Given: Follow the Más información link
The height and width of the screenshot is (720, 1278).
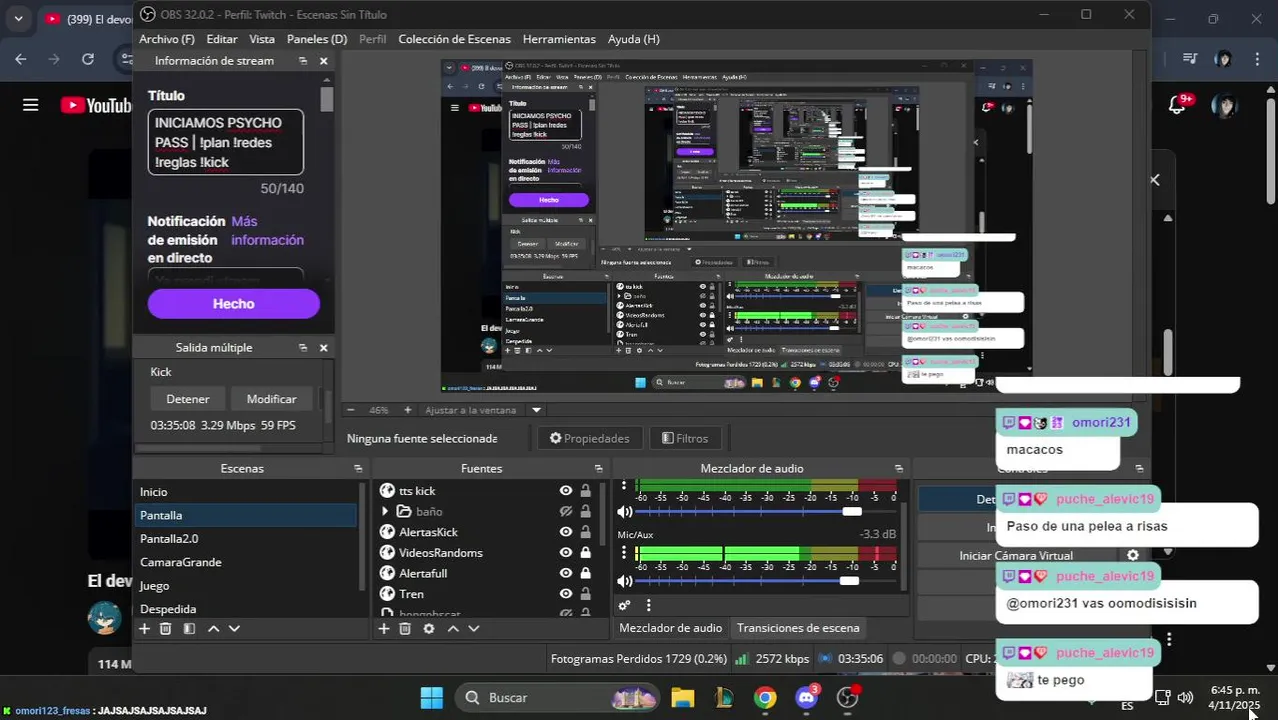Looking at the screenshot, I should [267, 231].
